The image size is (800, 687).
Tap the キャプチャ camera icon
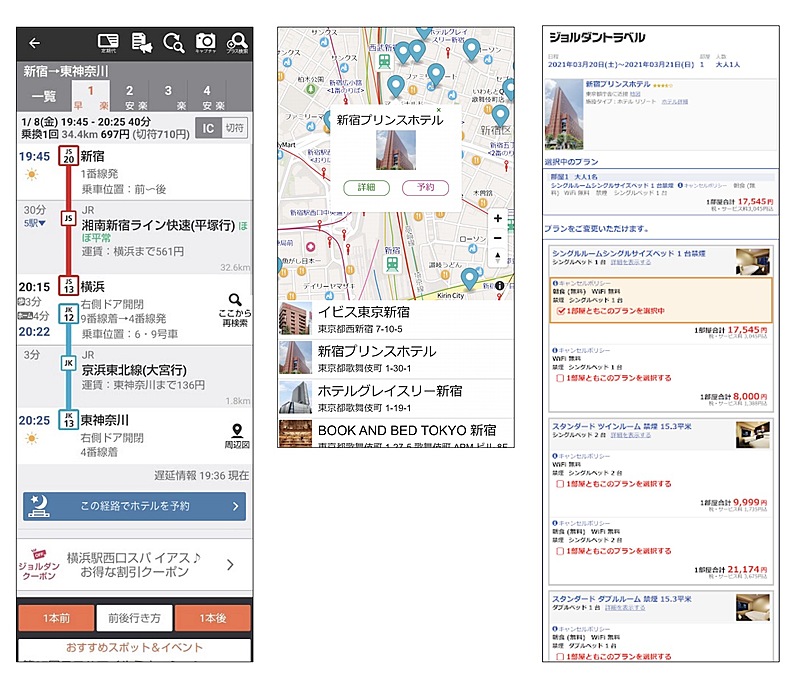206,43
